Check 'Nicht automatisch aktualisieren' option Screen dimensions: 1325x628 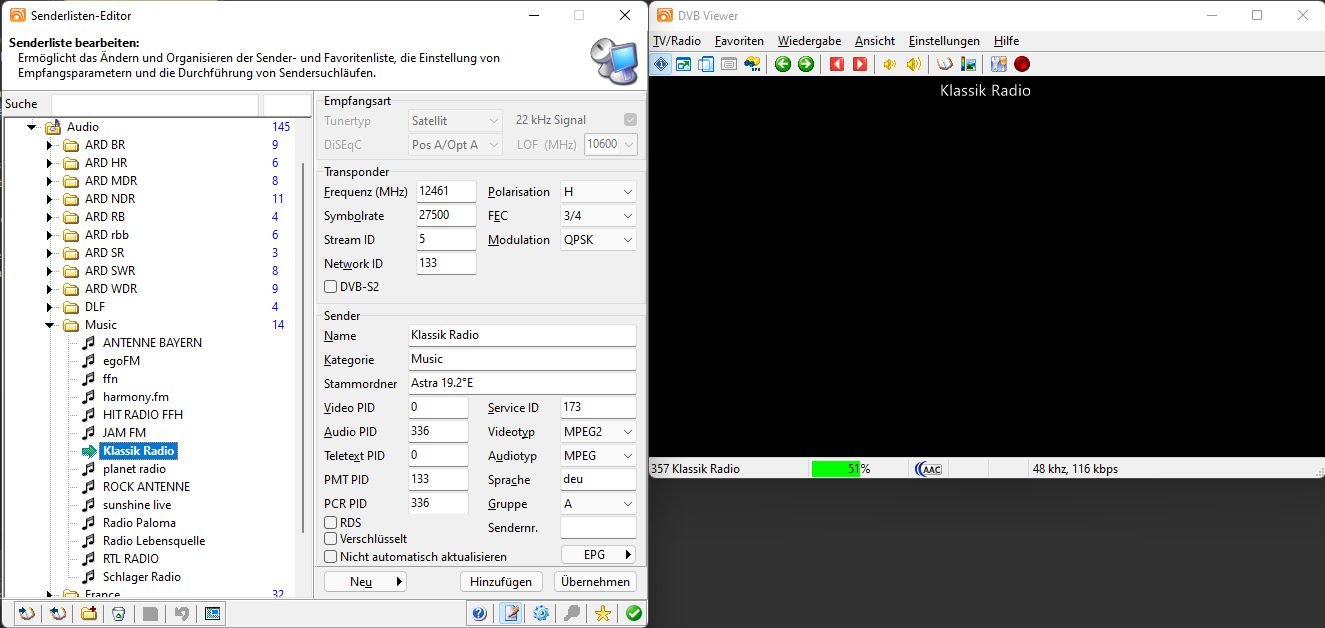point(331,557)
